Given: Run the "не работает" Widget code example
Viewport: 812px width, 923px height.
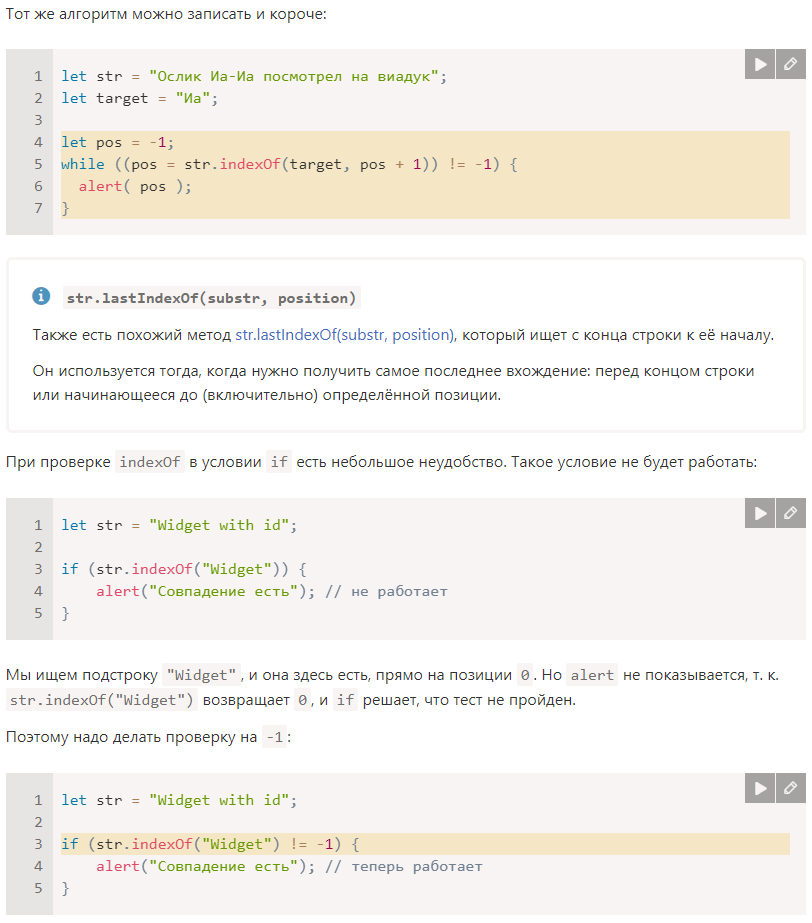Looking at the screenshot, I should (x=760, y=513).
